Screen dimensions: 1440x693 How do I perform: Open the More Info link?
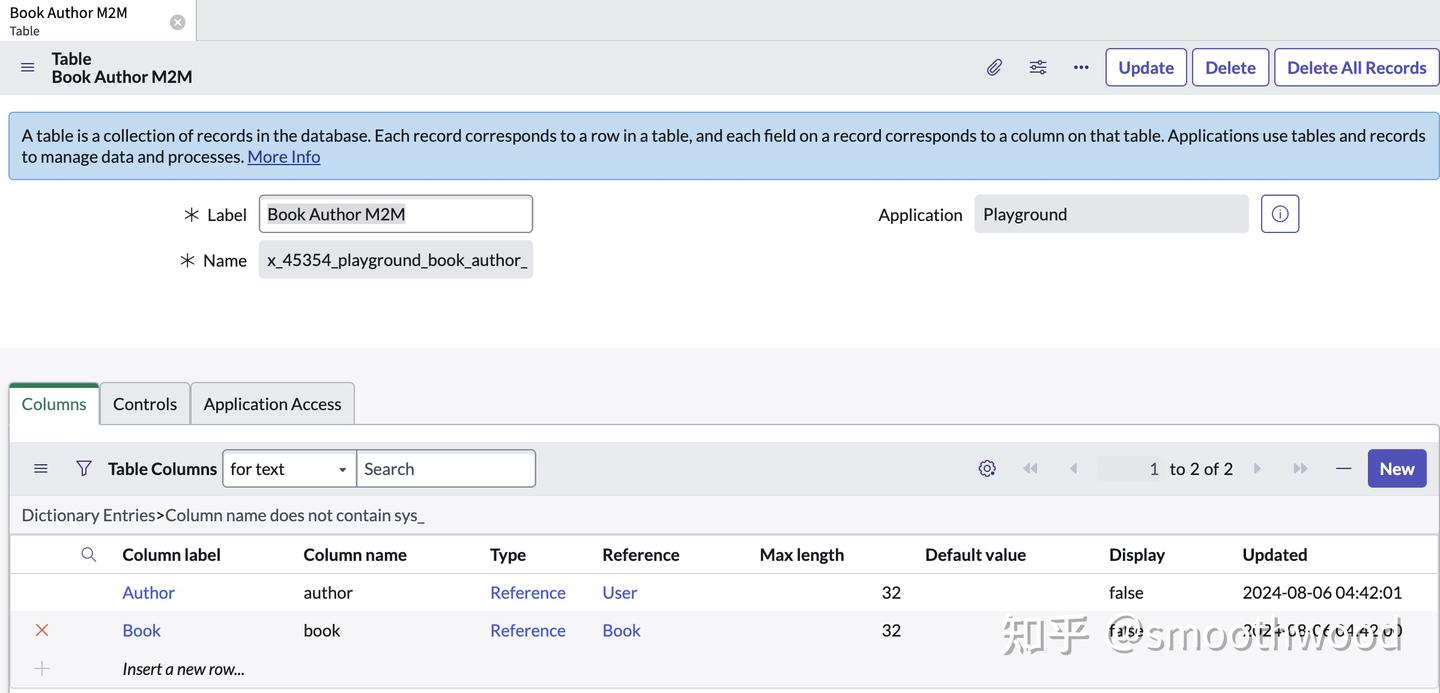coord(283,154)
